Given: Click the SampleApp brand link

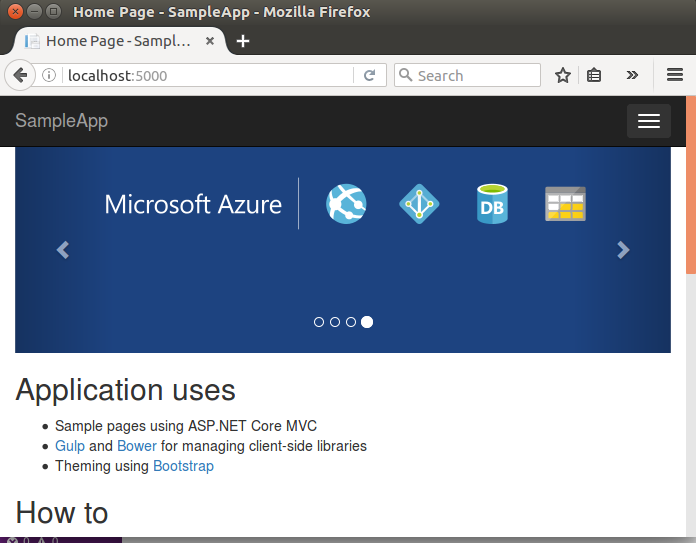Looking at the screenshot, I should coord(61,121).
